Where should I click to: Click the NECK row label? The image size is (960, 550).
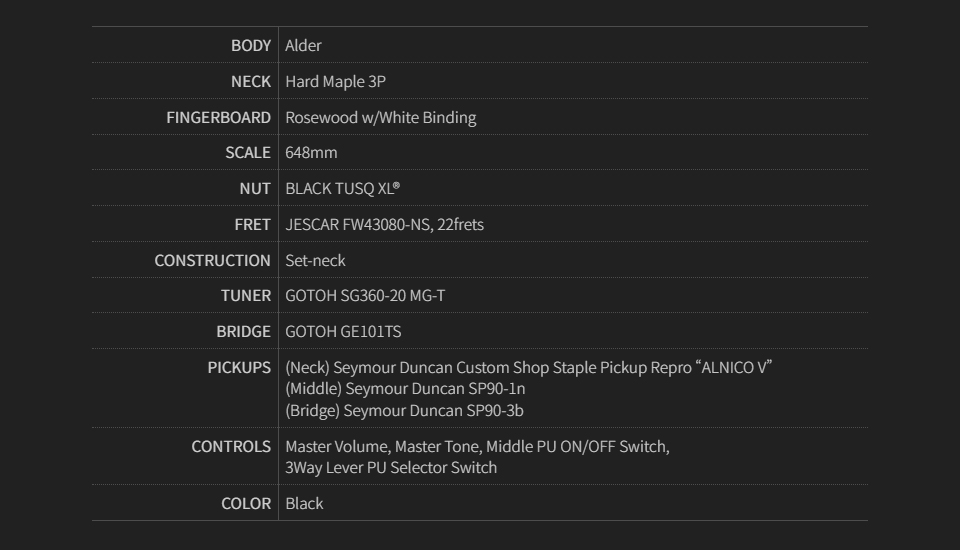click(x=250, y=81)
